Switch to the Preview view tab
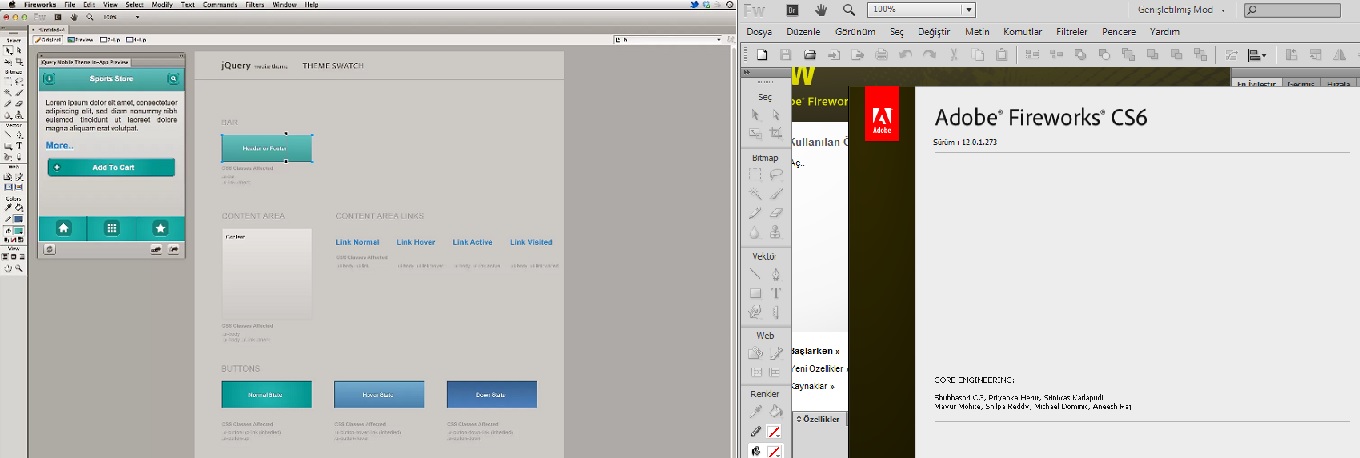This screenshot has width=1360, height=458. pos(82,40)
